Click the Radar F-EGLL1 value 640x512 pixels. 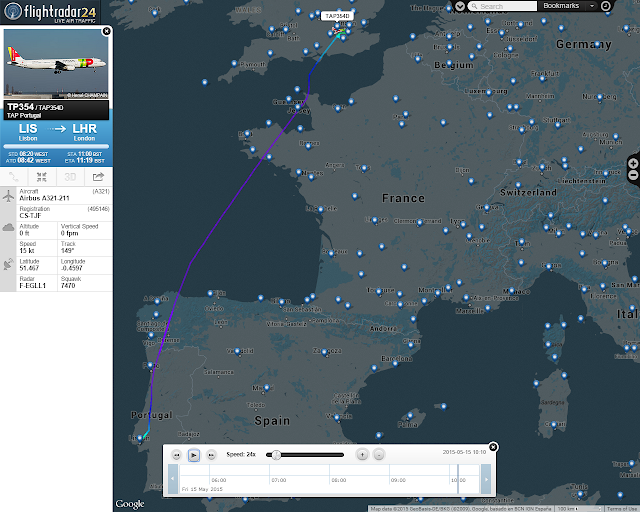[33, 285]
